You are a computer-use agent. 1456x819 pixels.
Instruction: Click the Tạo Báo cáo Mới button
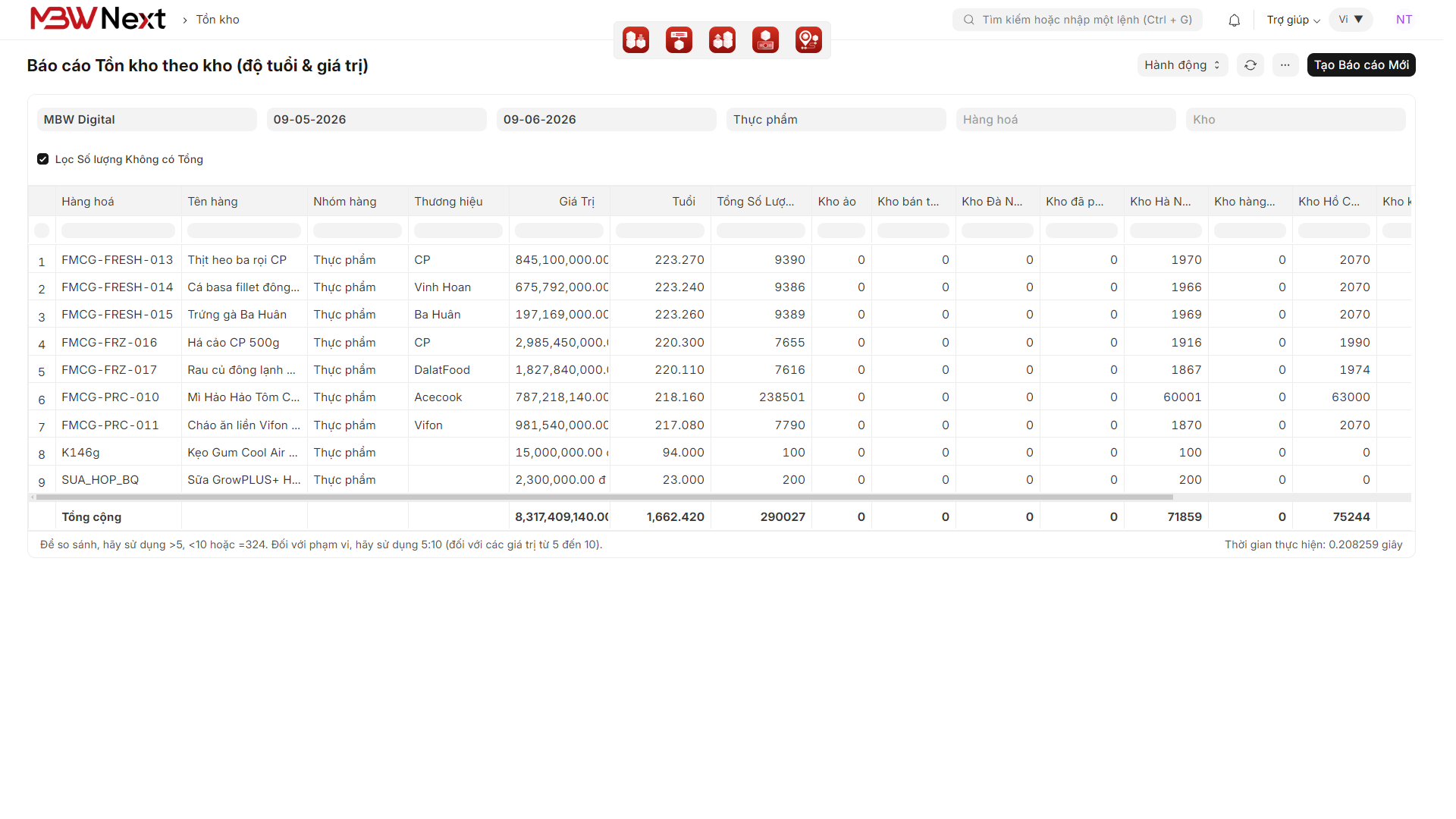(x=1361, y=65)
